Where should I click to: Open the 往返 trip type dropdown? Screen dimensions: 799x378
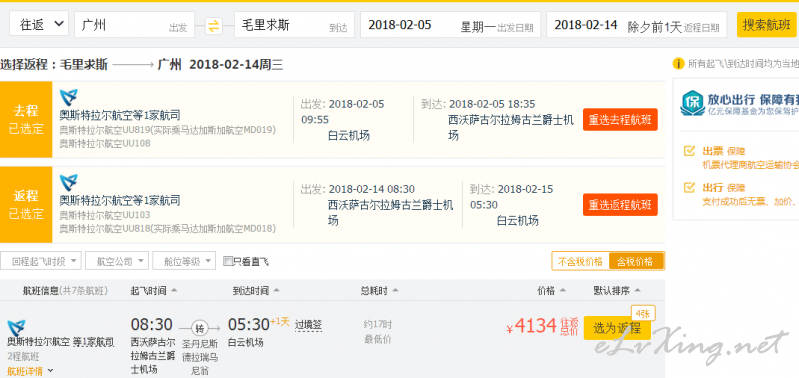[x=39, y=24]
